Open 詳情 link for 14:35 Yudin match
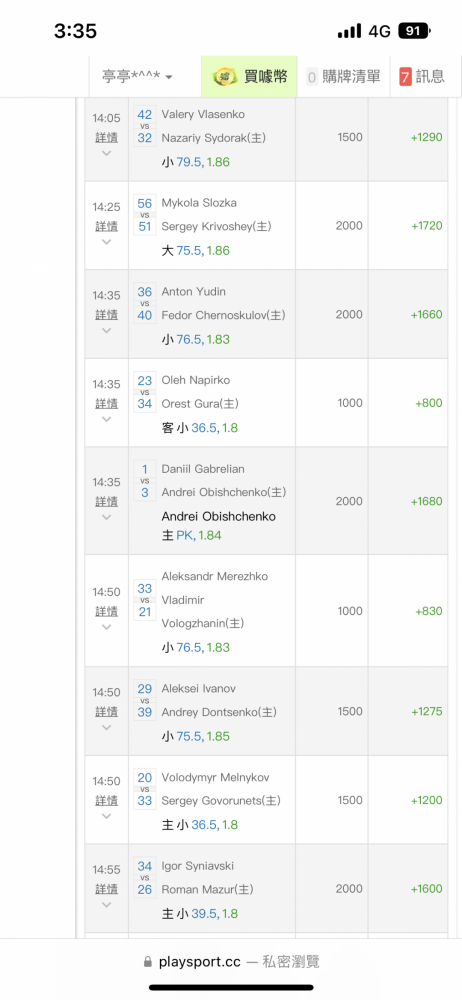This screenshot has height=1000, width=462. (x=107, y=314)
